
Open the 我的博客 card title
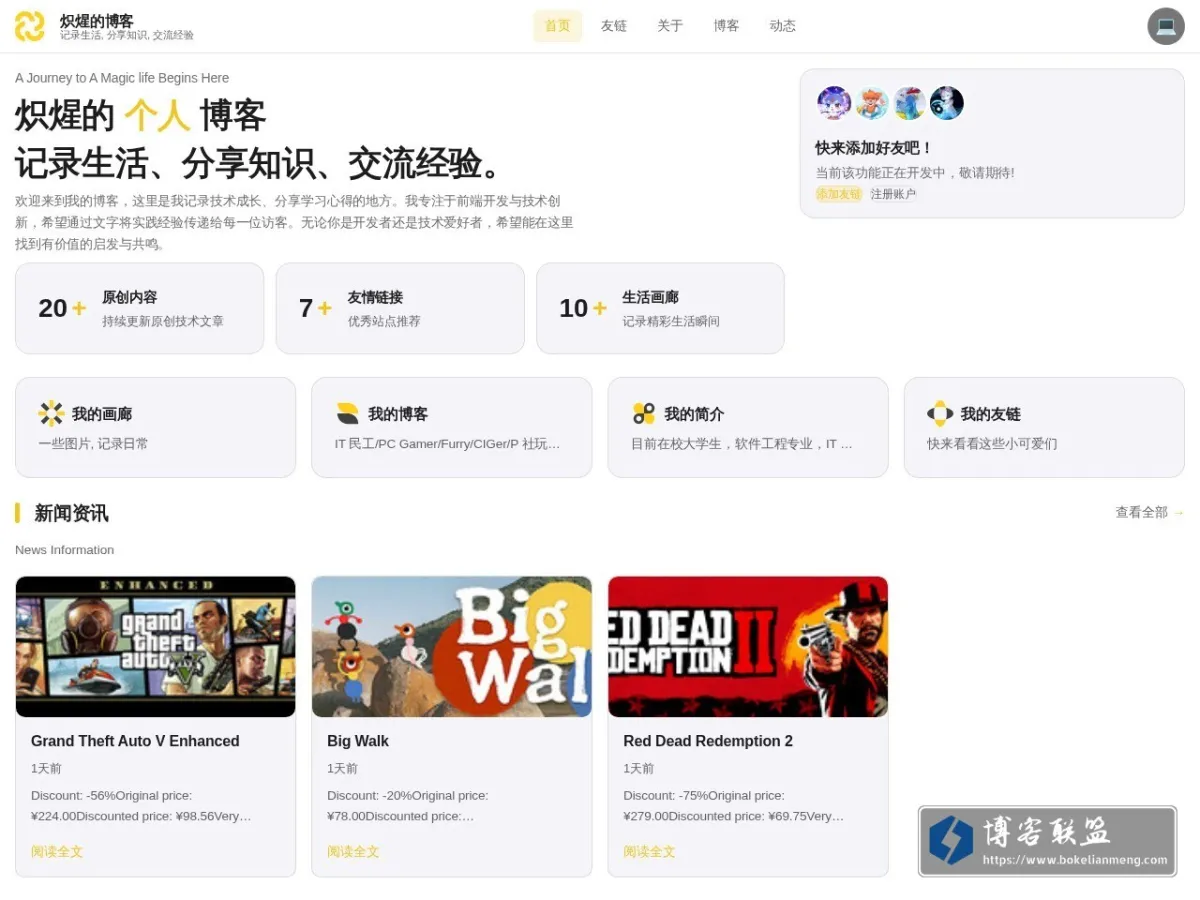click(x=398, y=414)
